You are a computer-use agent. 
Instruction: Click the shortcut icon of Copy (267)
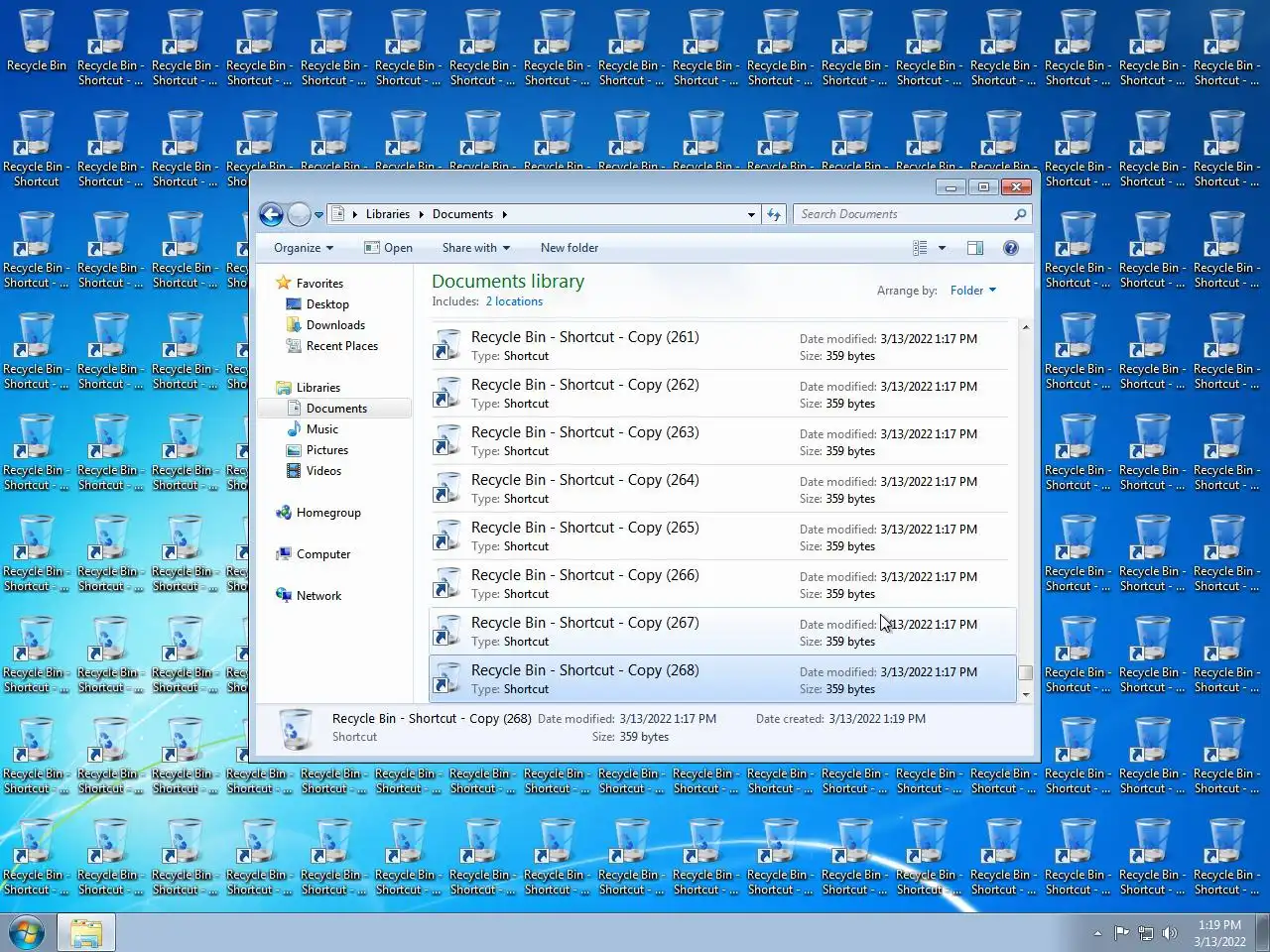click(x=447, y=631)
